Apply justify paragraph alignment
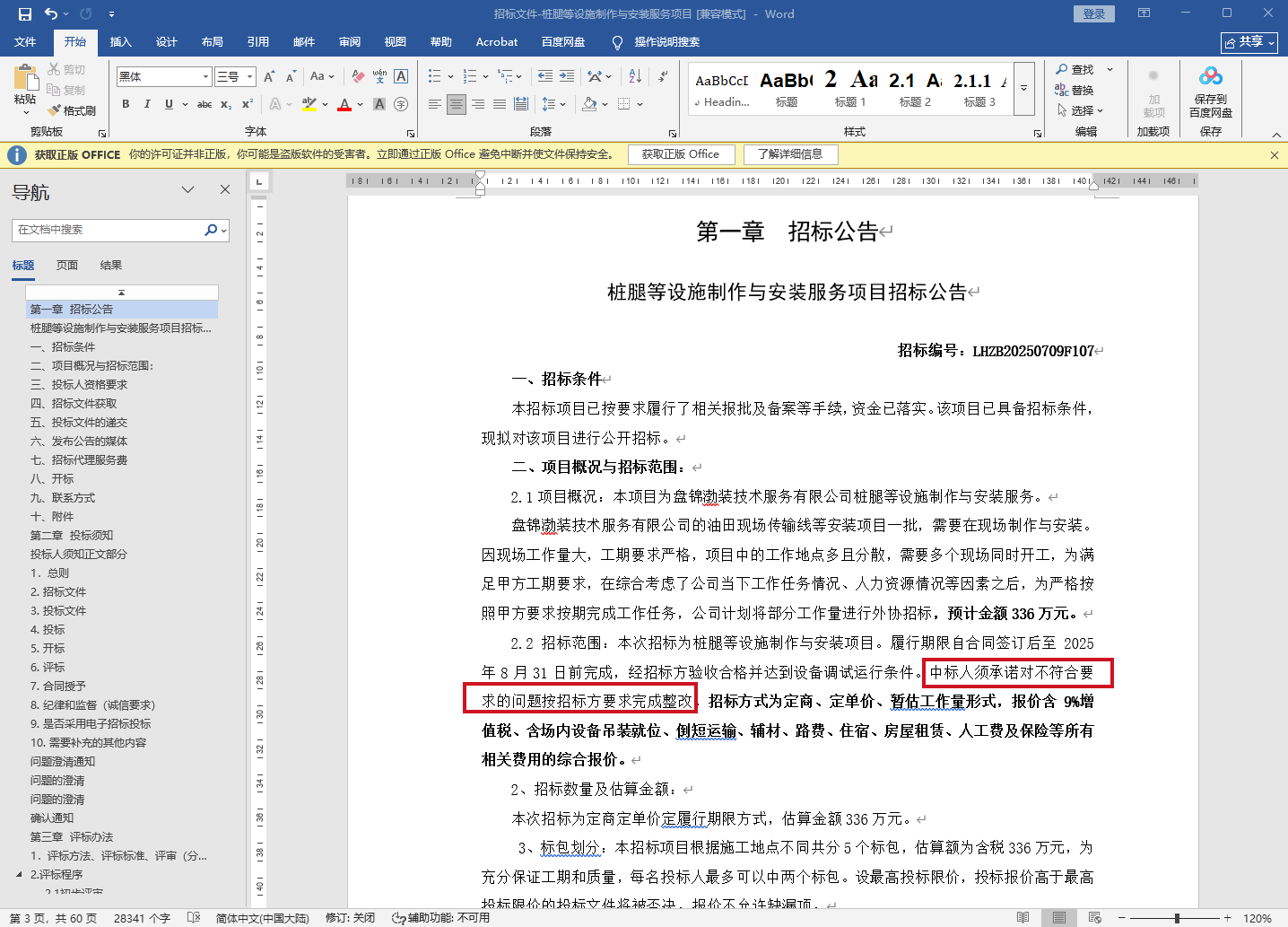 coord(500,104)
